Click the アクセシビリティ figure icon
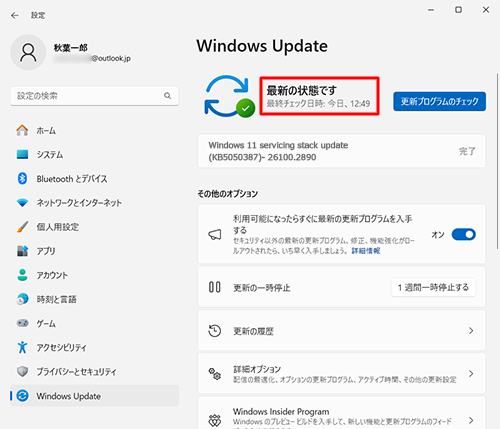 coord(22,347)
